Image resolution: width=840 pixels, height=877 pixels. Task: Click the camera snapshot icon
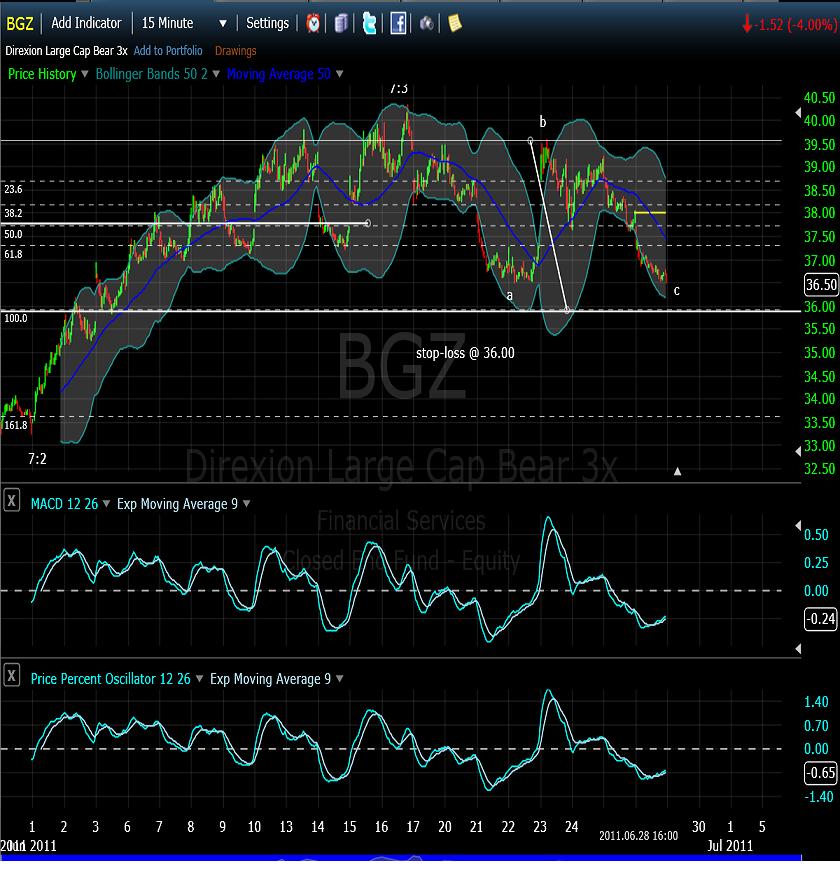[427, 23]
